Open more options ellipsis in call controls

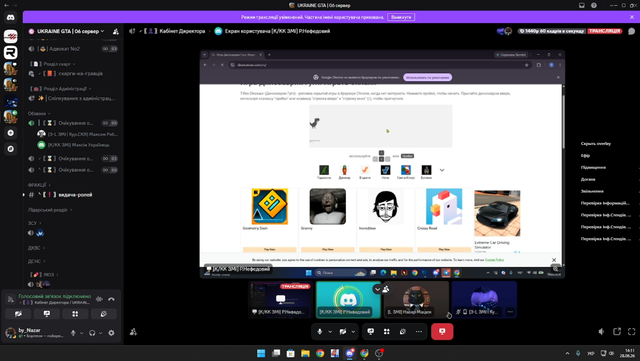[419, 332]
